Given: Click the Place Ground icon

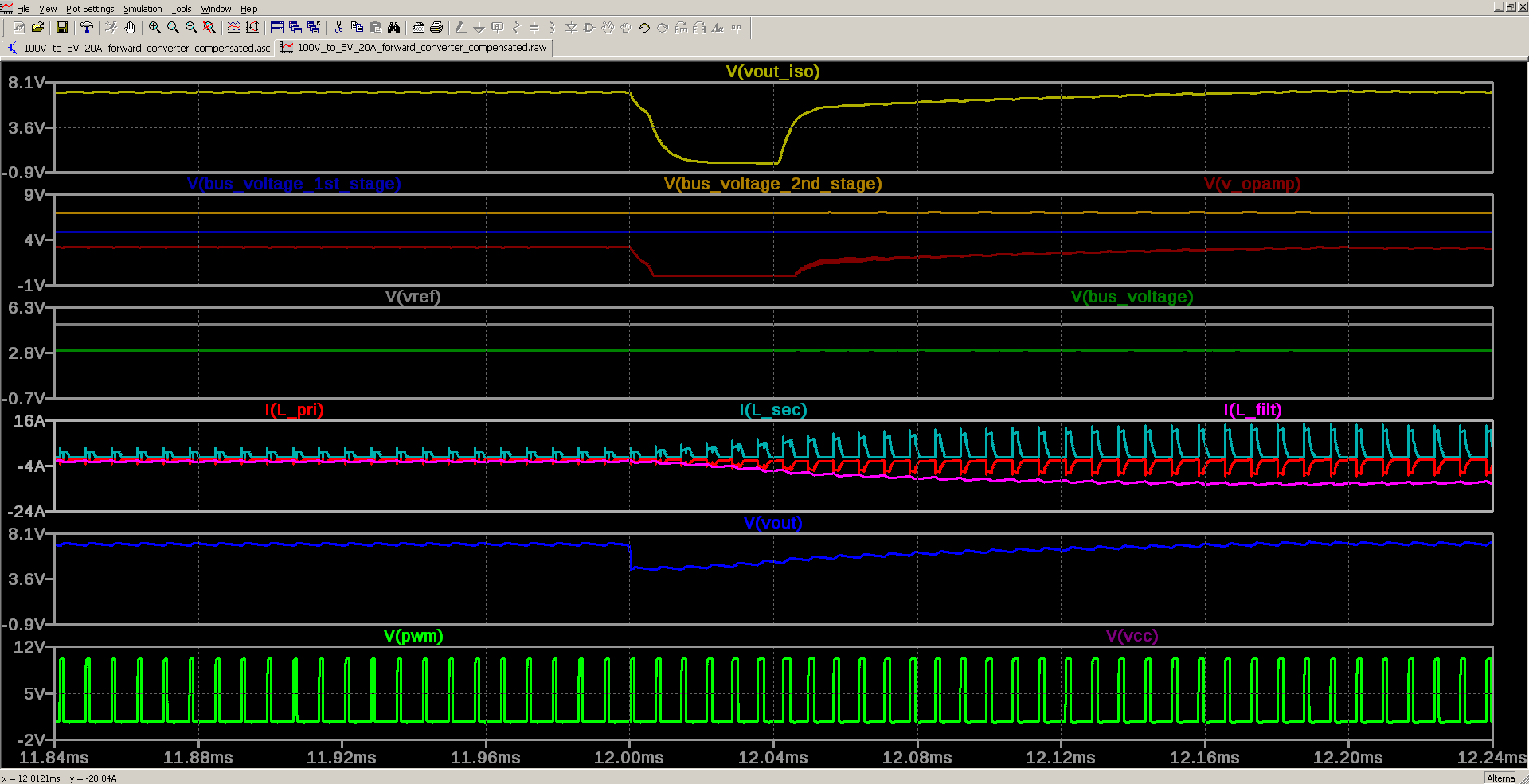Looking at the screenshot, I should pos(479,28).
